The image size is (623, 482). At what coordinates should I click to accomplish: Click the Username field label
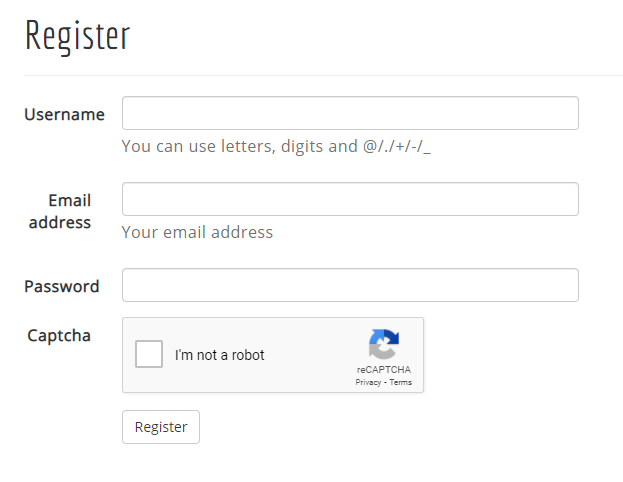tap(64, 114)
